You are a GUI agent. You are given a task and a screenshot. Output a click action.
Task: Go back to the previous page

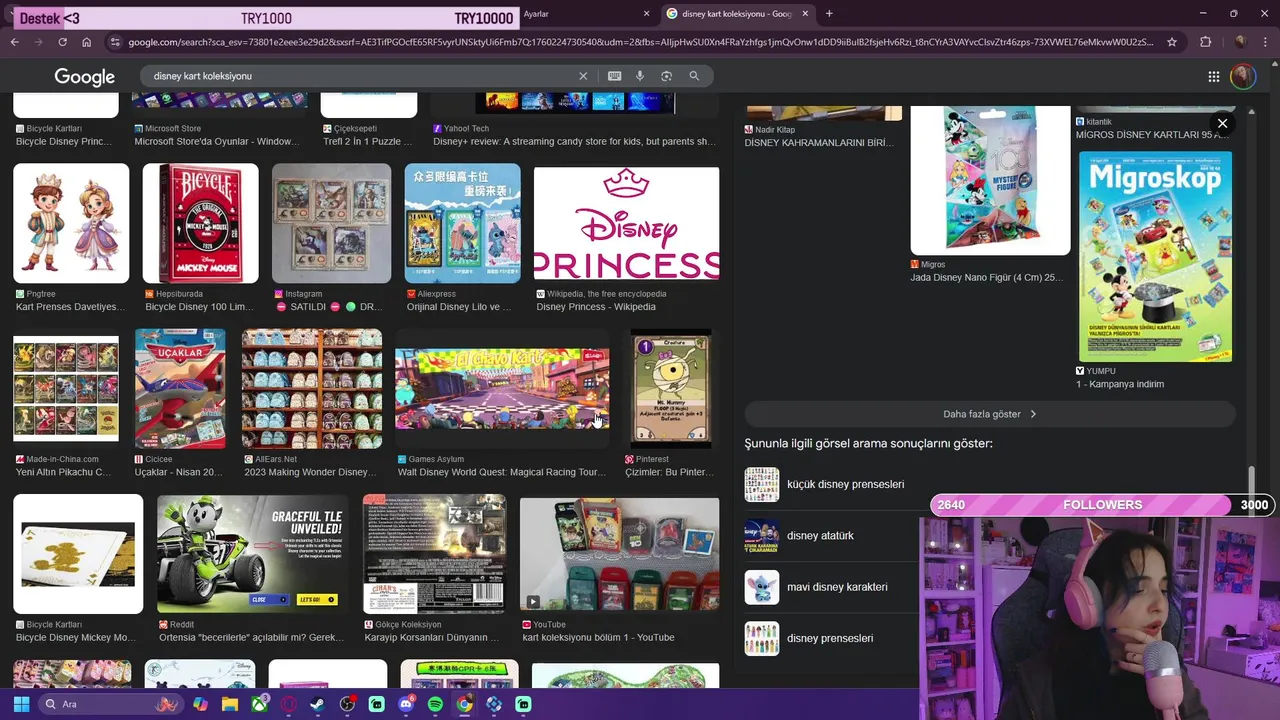coord(14,42)
